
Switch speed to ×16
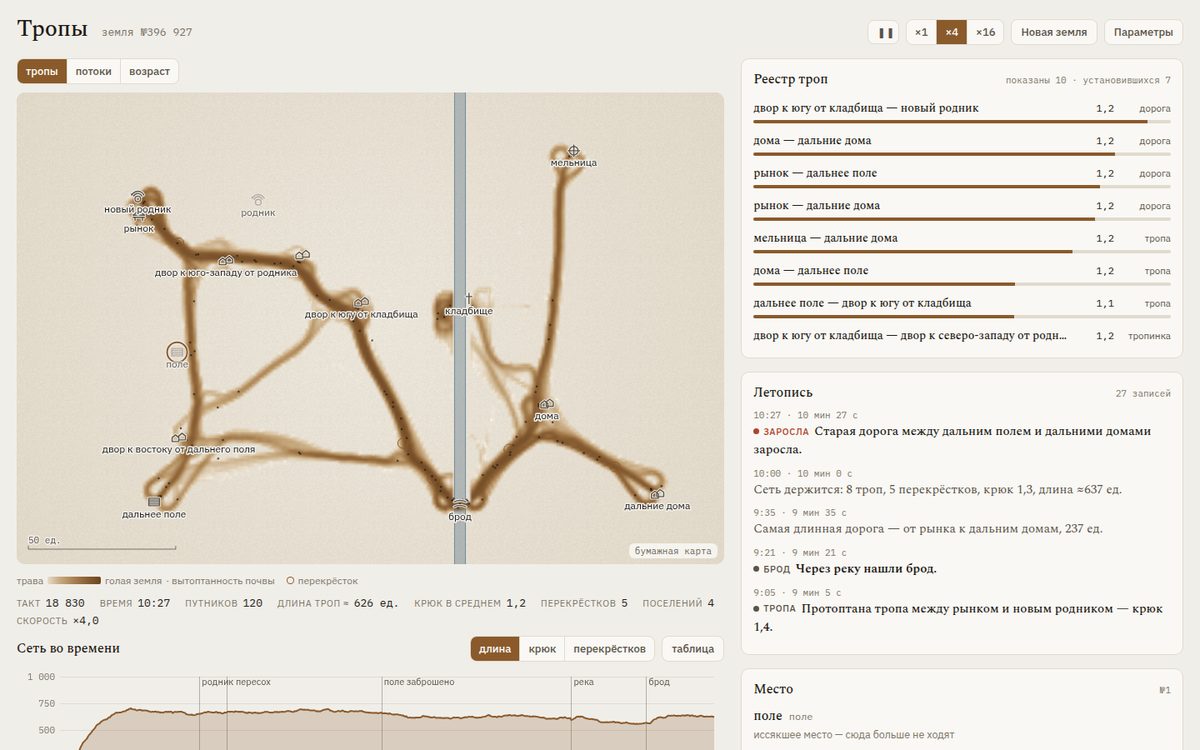[x=985, y=32]
